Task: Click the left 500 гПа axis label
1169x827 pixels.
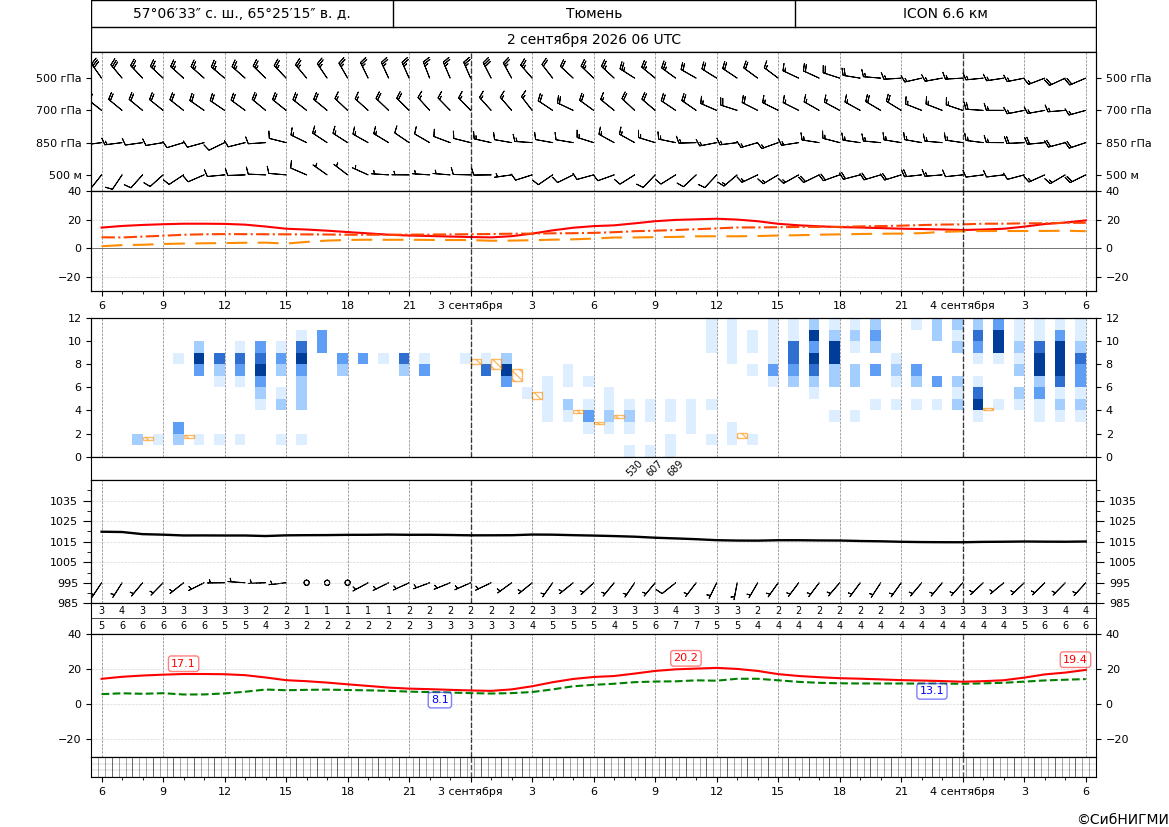Action: (x=59, y=78)
